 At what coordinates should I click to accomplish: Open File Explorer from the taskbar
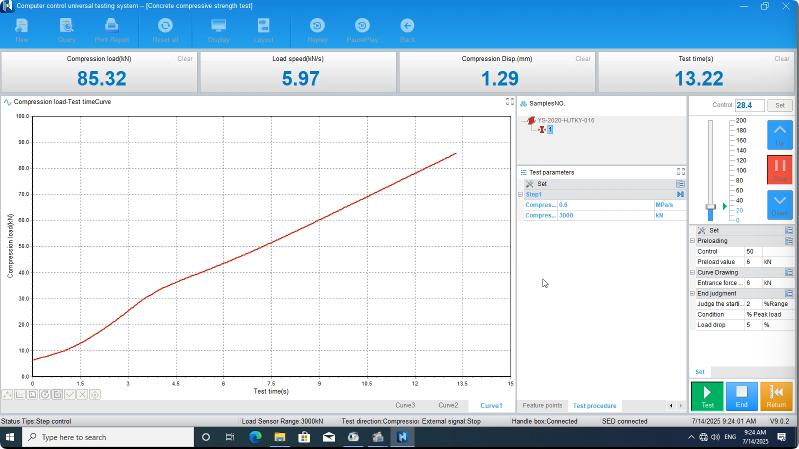point(280,437)
